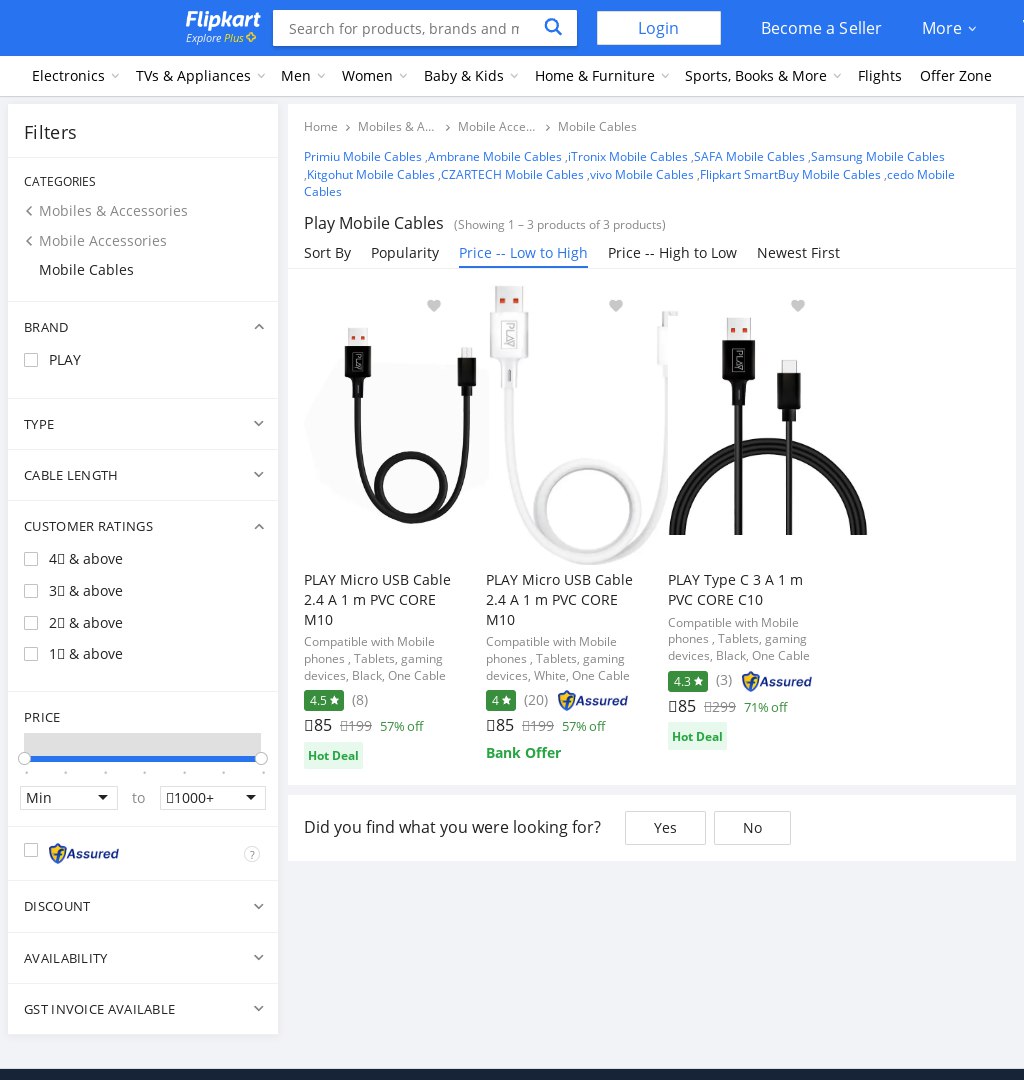Check the 3 stars & above rating filter

(31, 591)
